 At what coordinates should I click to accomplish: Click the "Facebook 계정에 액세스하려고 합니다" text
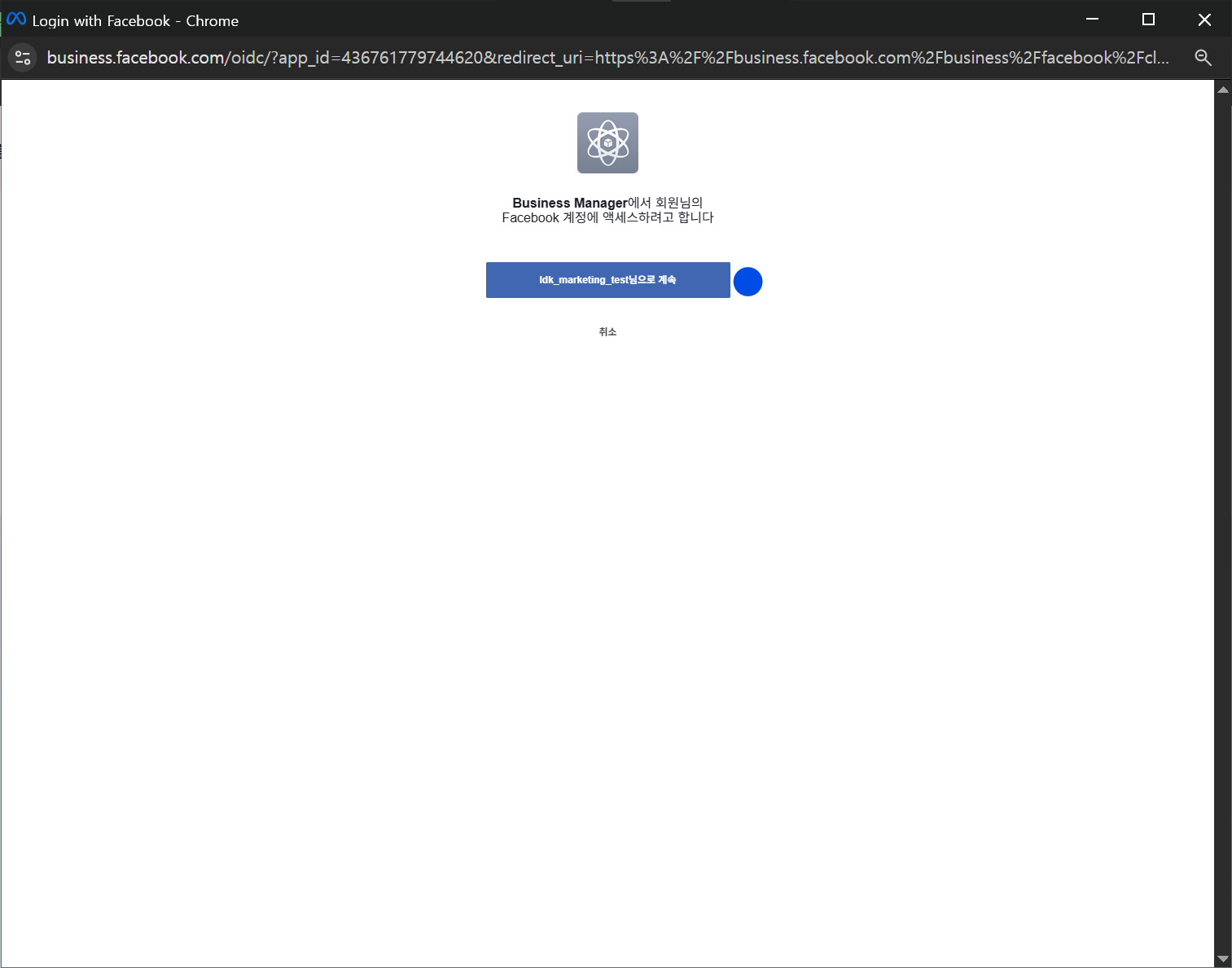[x=607, y=217]
